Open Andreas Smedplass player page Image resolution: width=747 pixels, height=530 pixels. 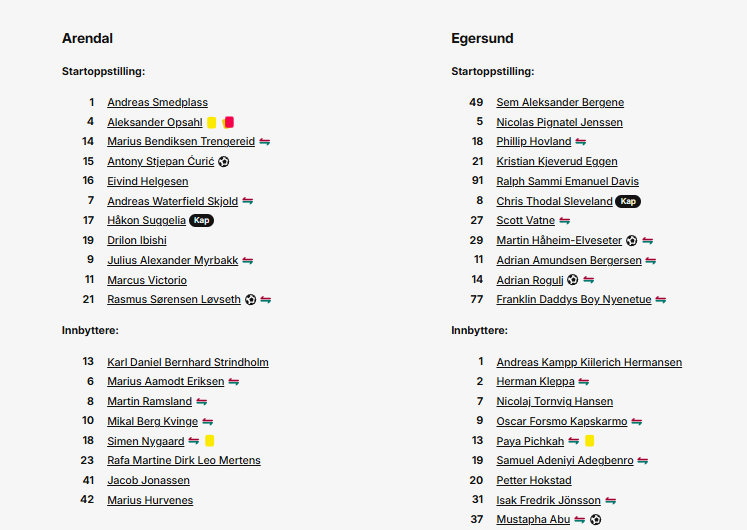click(157, 102)
